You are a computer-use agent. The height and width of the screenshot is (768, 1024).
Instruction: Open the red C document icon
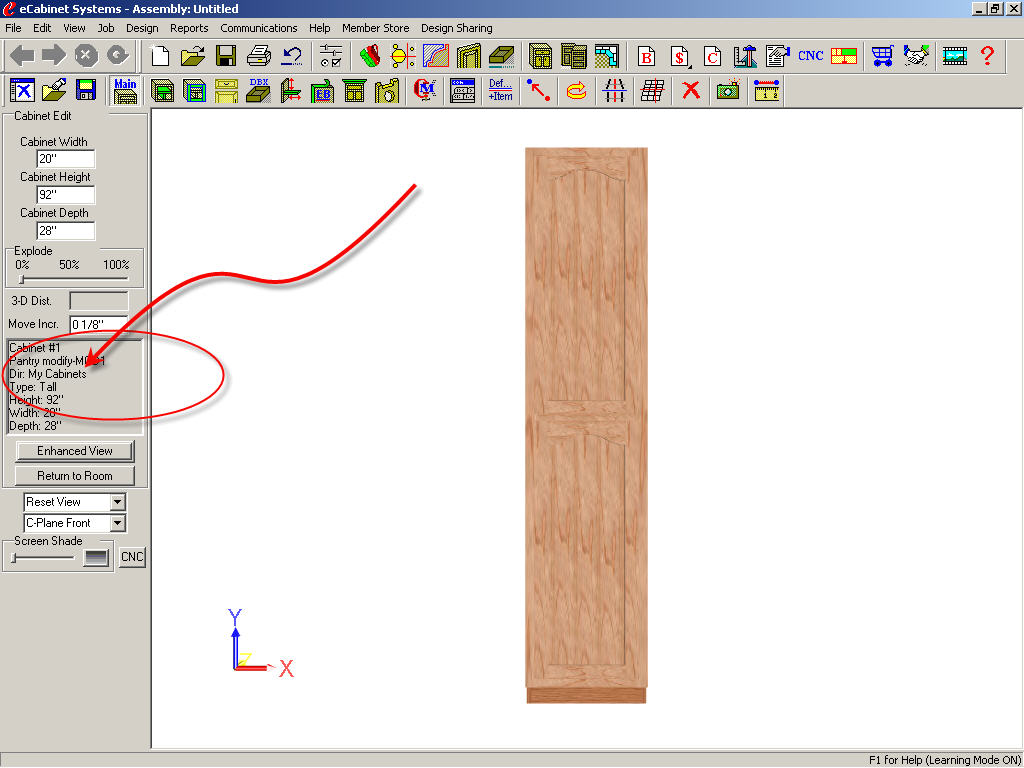coord(712,56)
